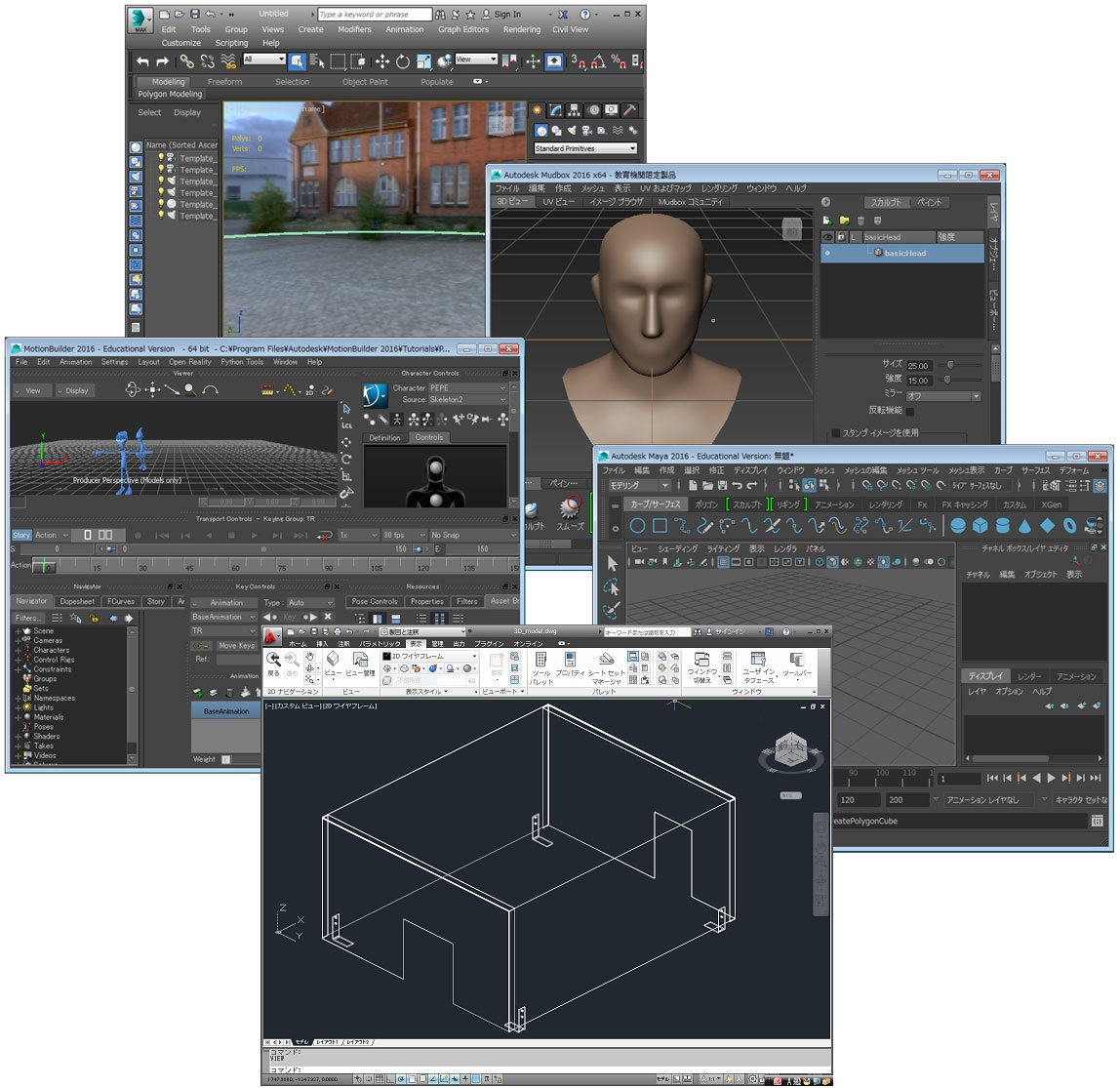Click the play forward button in Maya

click(1051, 778)
